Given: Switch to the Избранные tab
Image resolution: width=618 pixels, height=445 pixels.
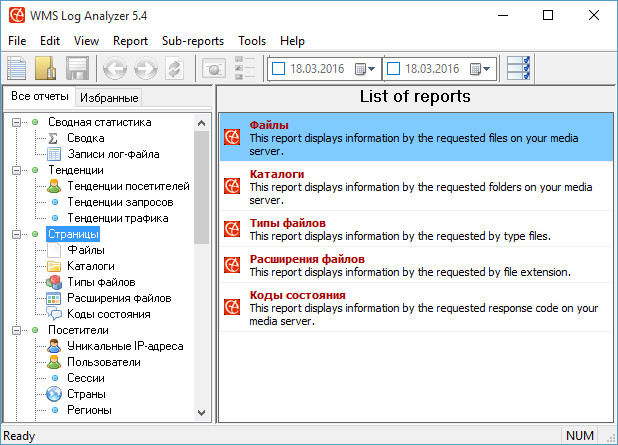Looking at the screenshot, I should [x=110, y=97].
